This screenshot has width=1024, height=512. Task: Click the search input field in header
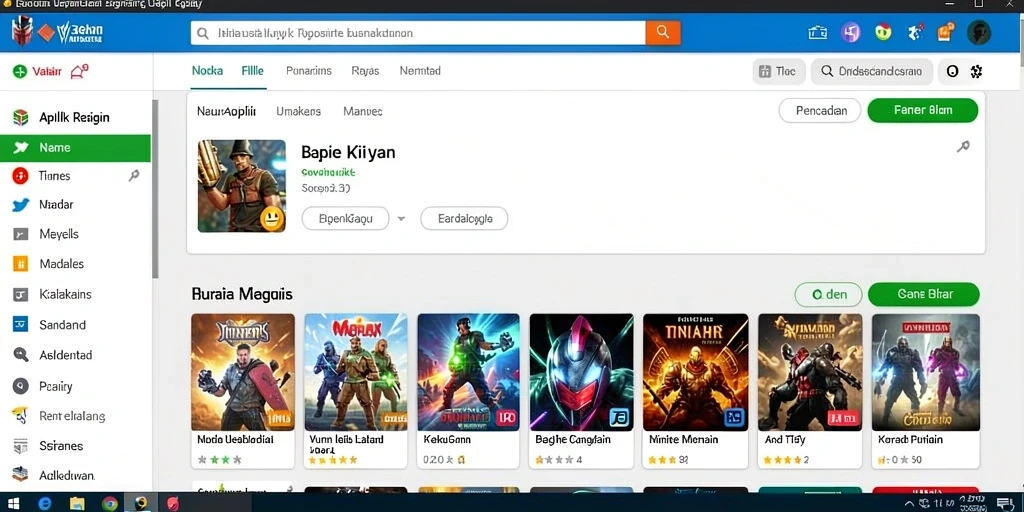[418, 33]
